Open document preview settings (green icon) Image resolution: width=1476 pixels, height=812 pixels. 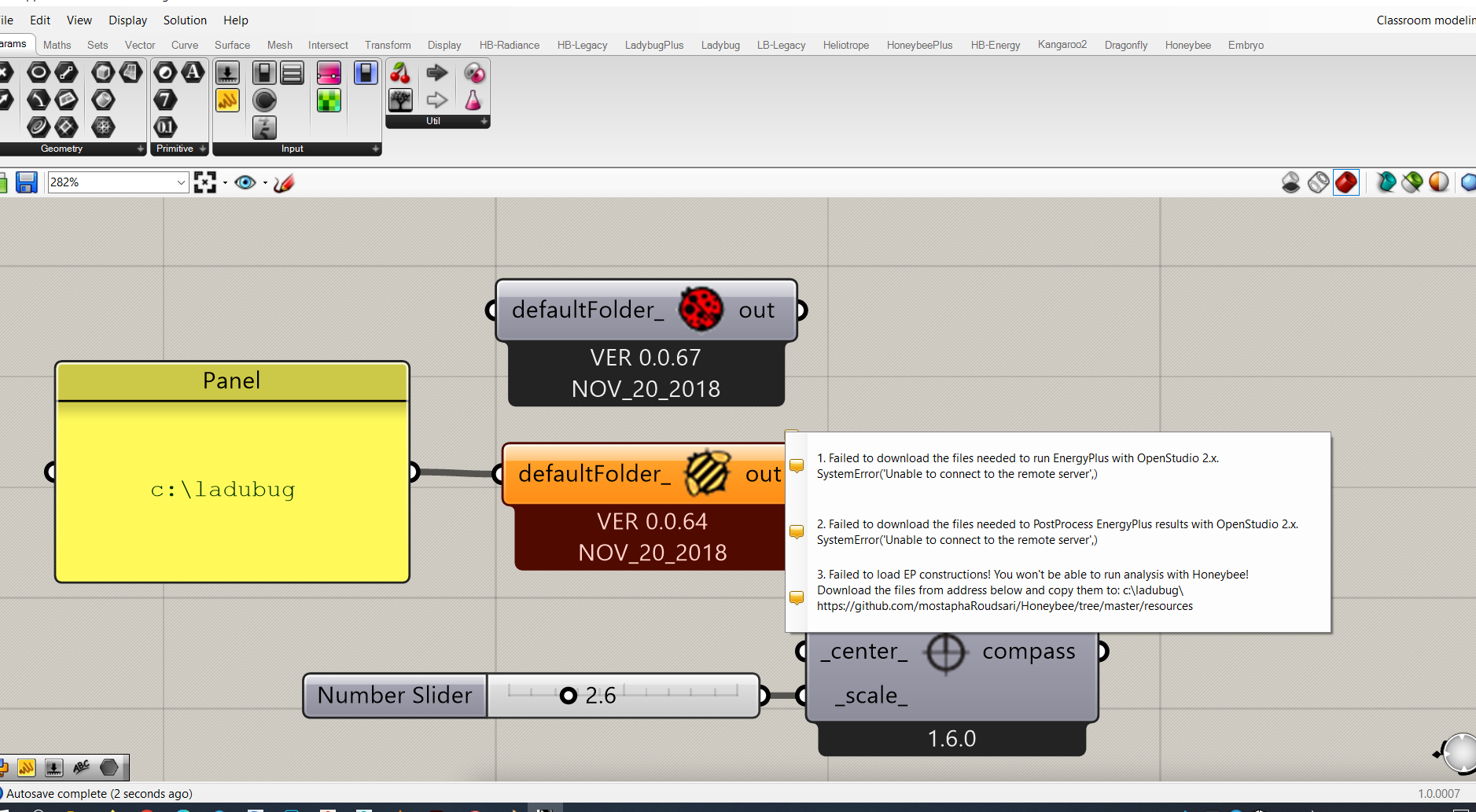(1412, 182)
